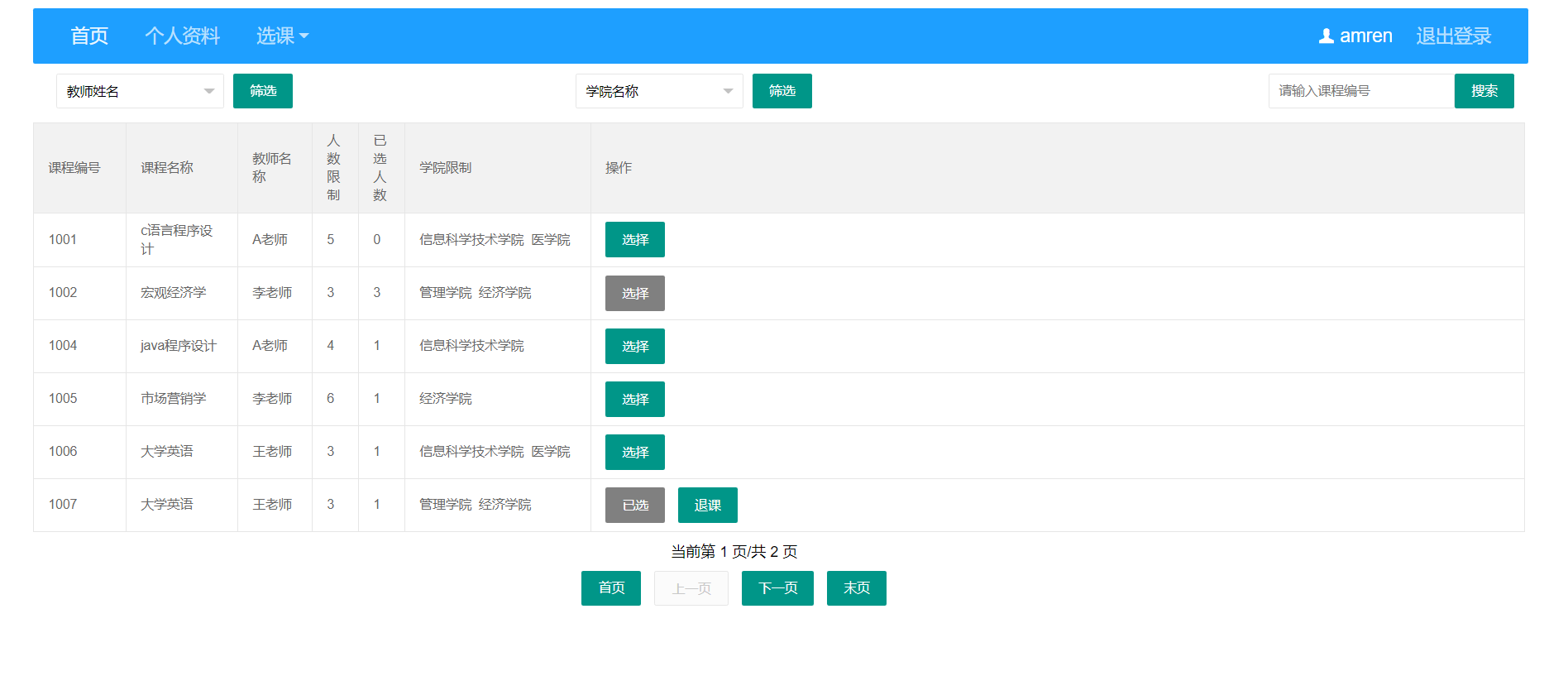Select course 1001 c语言程序设计
Viewport: 1568px width, 700px height.
[635, 240]
